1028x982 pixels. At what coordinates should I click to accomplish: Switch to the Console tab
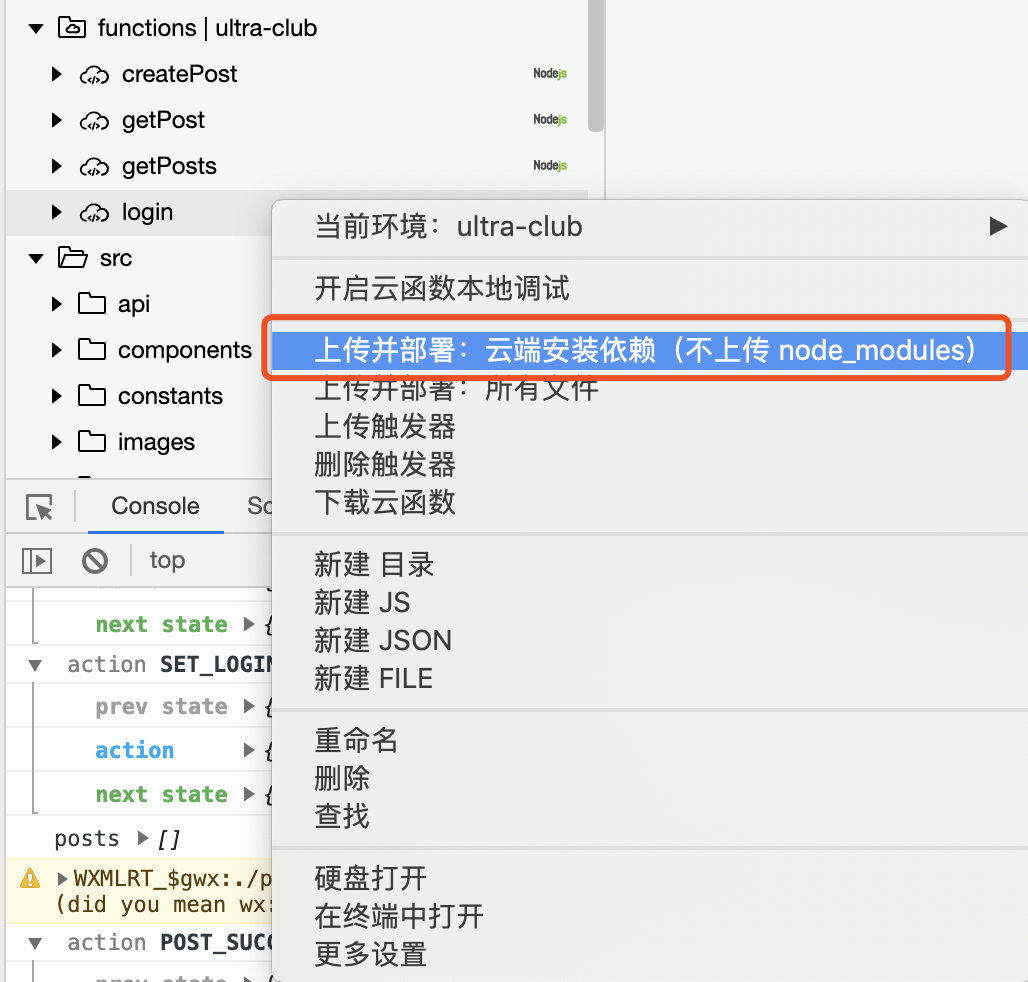[155, 506]
